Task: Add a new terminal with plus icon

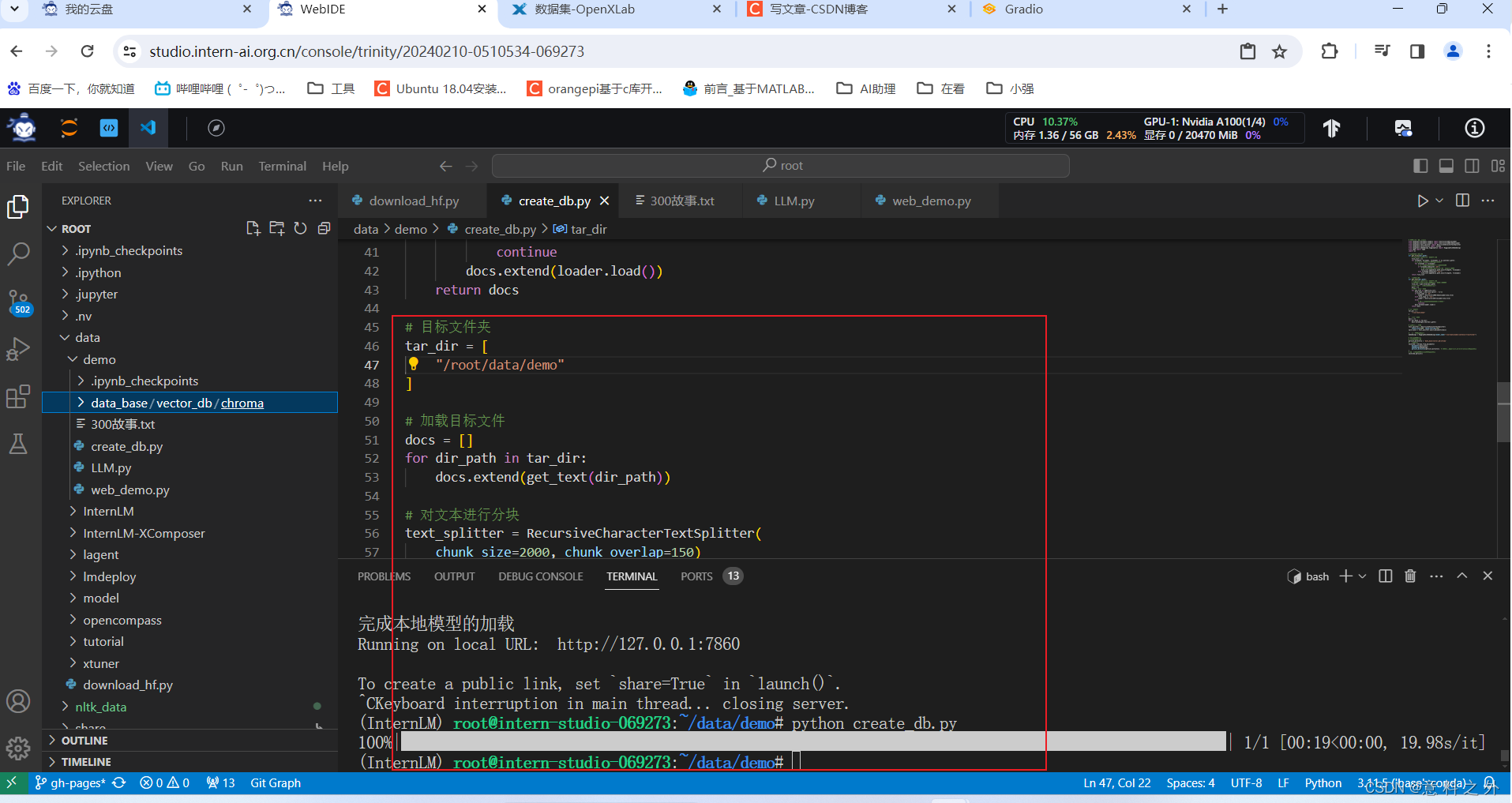Action: point(1346,576)
